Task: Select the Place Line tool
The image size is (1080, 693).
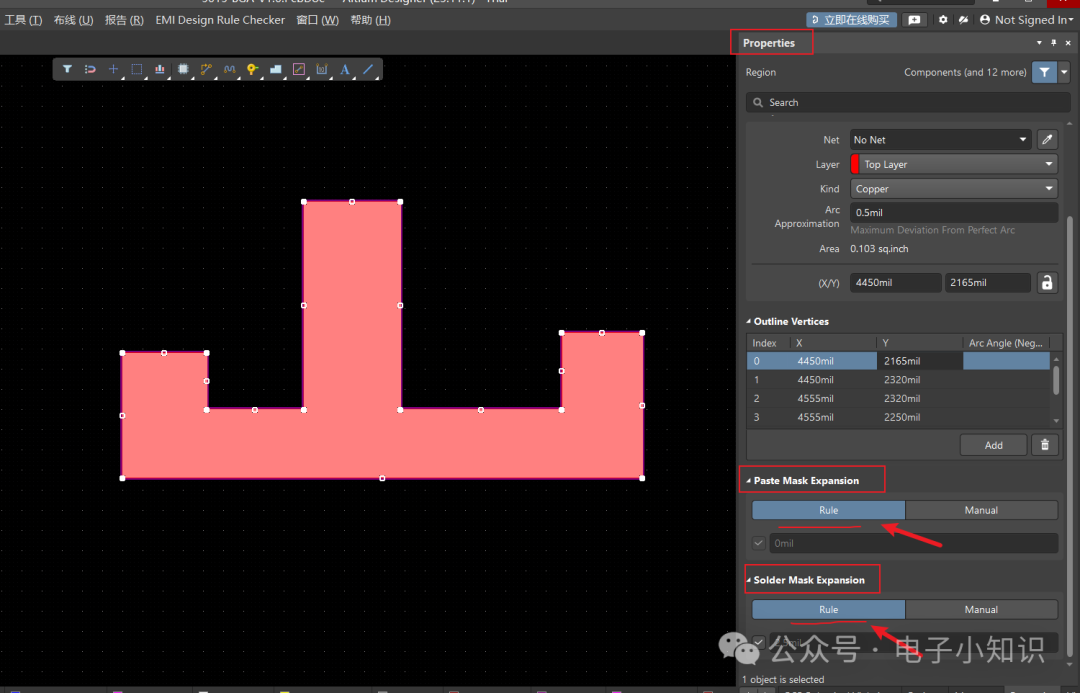Action: [368, 69]
